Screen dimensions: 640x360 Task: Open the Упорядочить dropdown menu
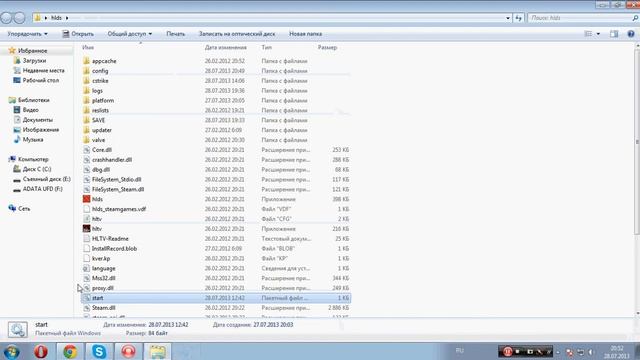pos(27,34)
